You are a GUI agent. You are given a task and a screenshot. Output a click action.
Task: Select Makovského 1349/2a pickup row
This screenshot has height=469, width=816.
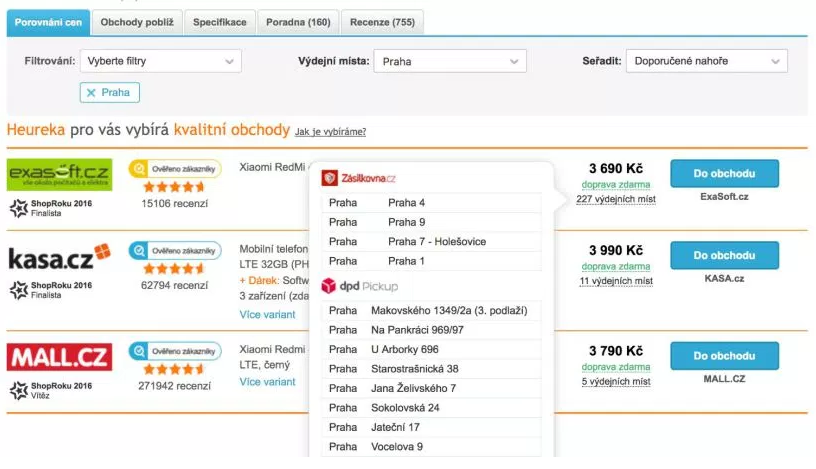coord(431,311)
